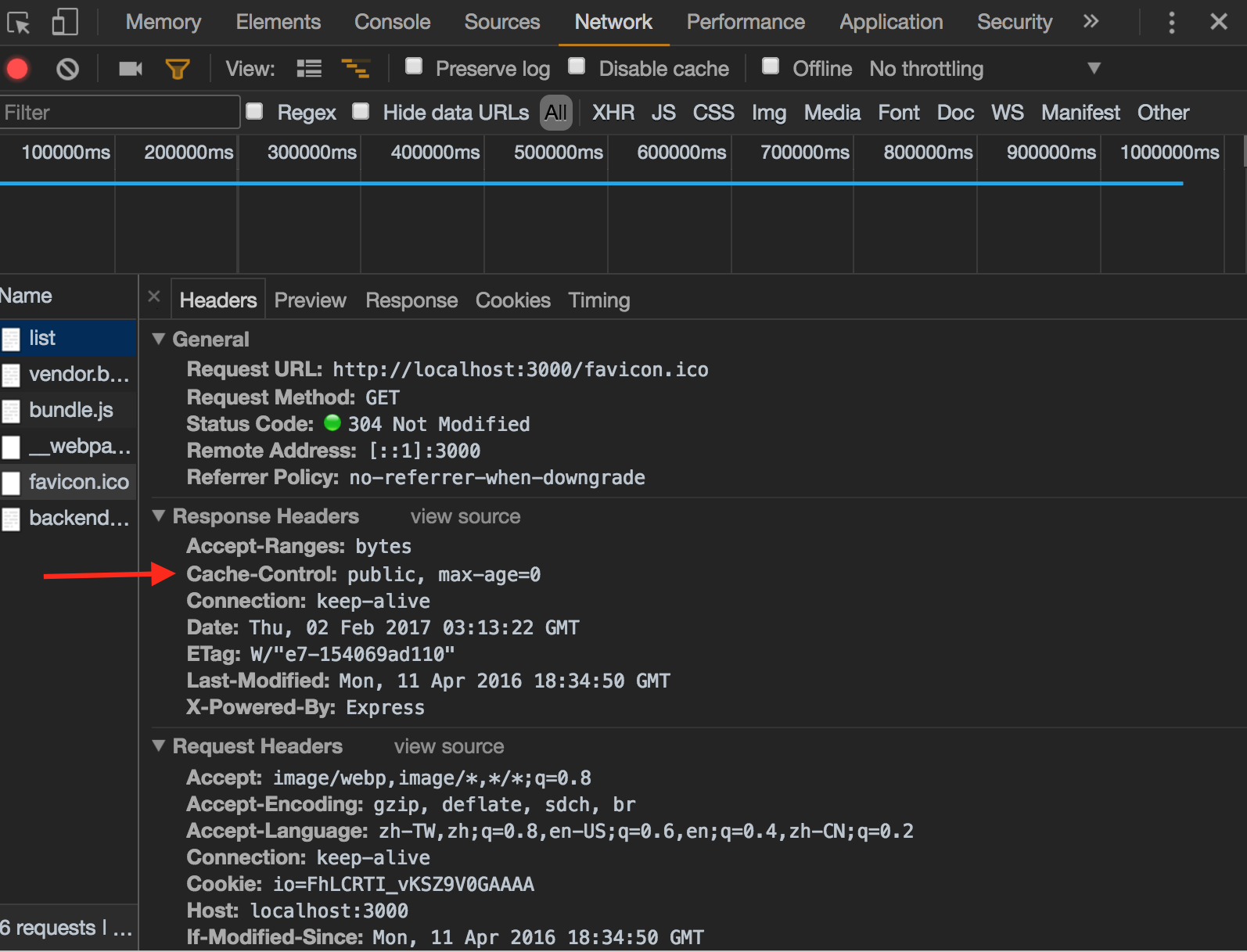Click view source for Response Headers
The width and height of the screenshot is (1247, 952).
[x=465, y=516]
